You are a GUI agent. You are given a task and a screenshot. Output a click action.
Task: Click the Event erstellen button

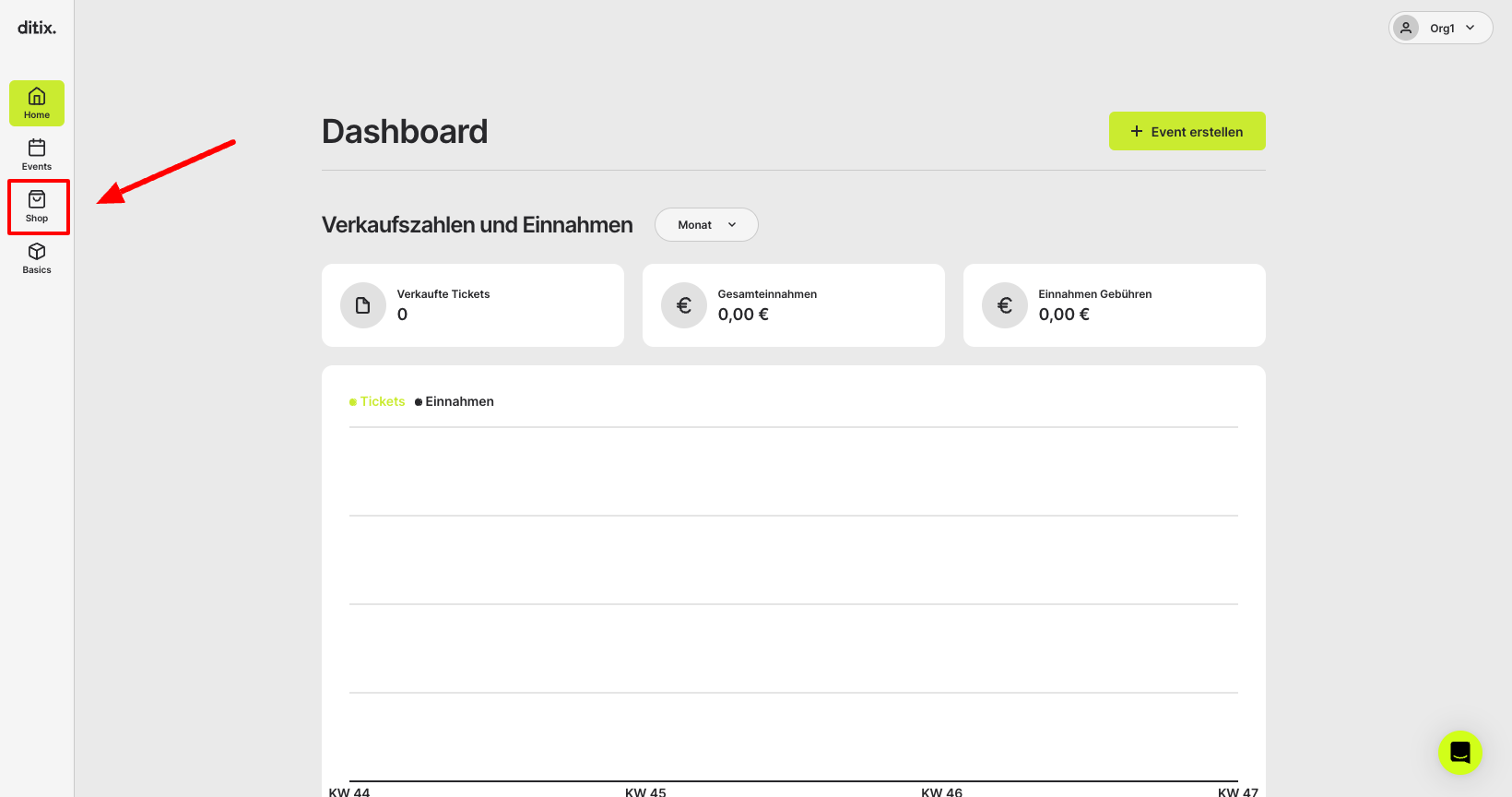pyautogui.click(x=1187, y=131)
